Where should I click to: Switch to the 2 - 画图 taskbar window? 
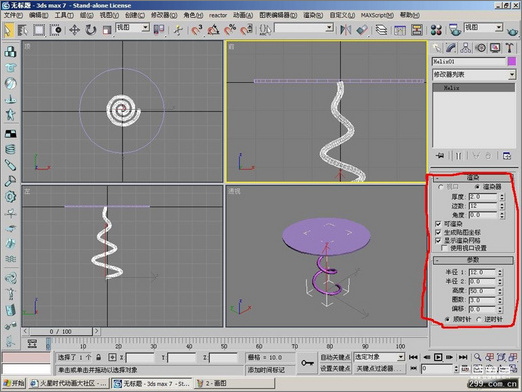click(235, 383)
